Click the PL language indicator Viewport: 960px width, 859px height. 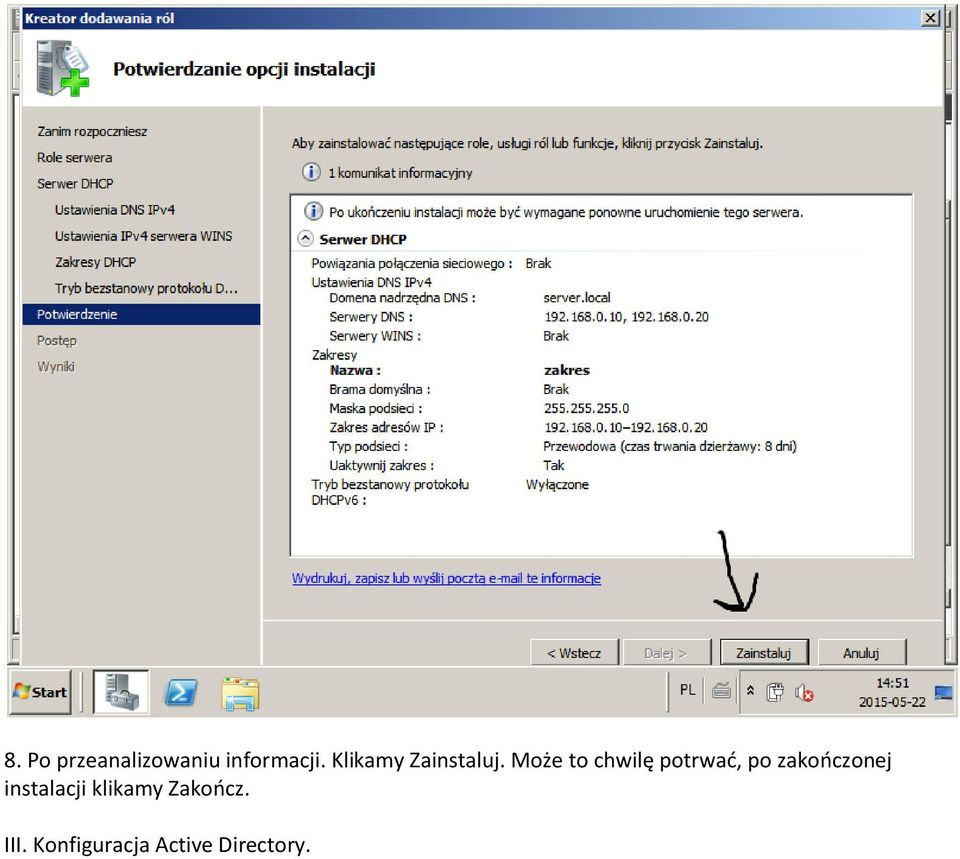(688, 690)
